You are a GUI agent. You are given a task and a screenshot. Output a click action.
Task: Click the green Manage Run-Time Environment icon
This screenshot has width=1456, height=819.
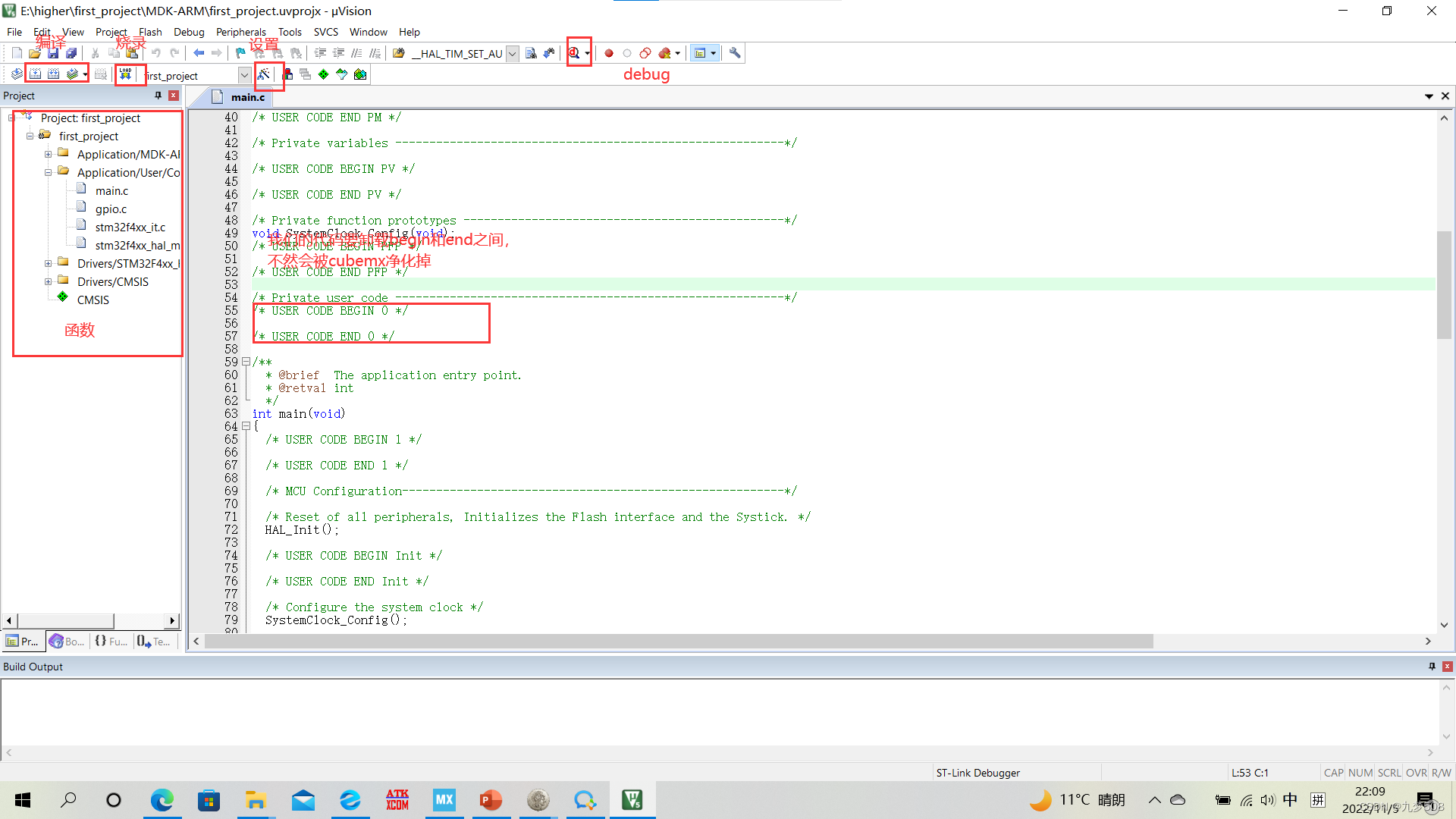[324, 74]
